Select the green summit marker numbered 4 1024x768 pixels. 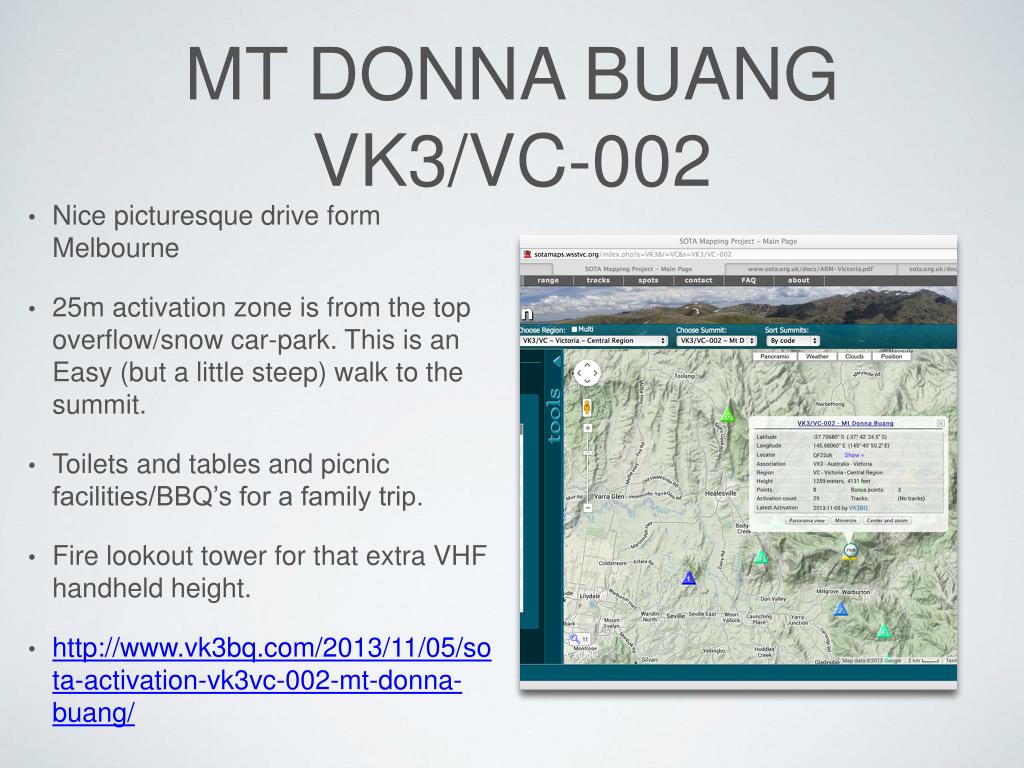click(x=883, y=632)
